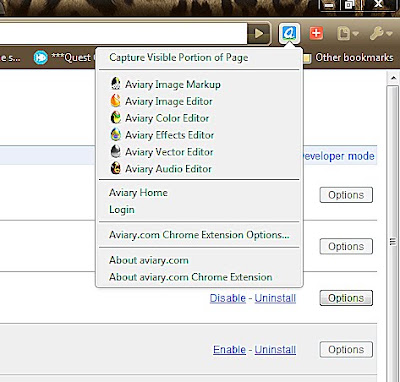
Task: Select About aviary.com Chrome Extension entry
Action: tap(191, 277)
